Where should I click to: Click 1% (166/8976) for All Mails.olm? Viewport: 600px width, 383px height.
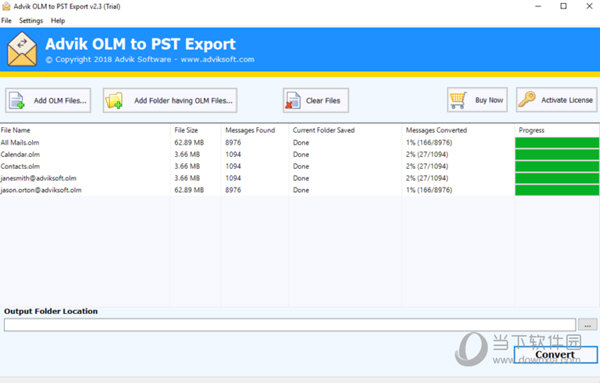[429, 142]
